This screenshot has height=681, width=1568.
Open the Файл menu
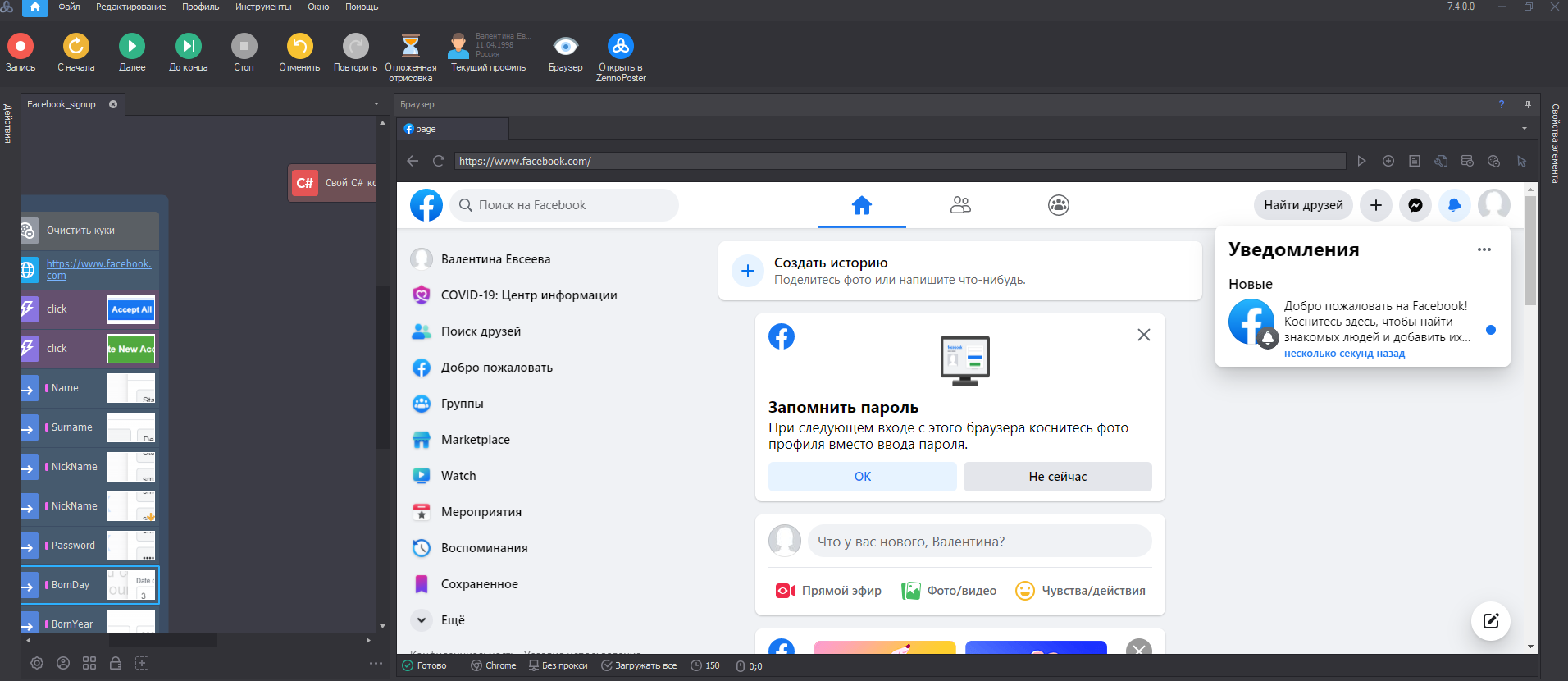(69, 7)
